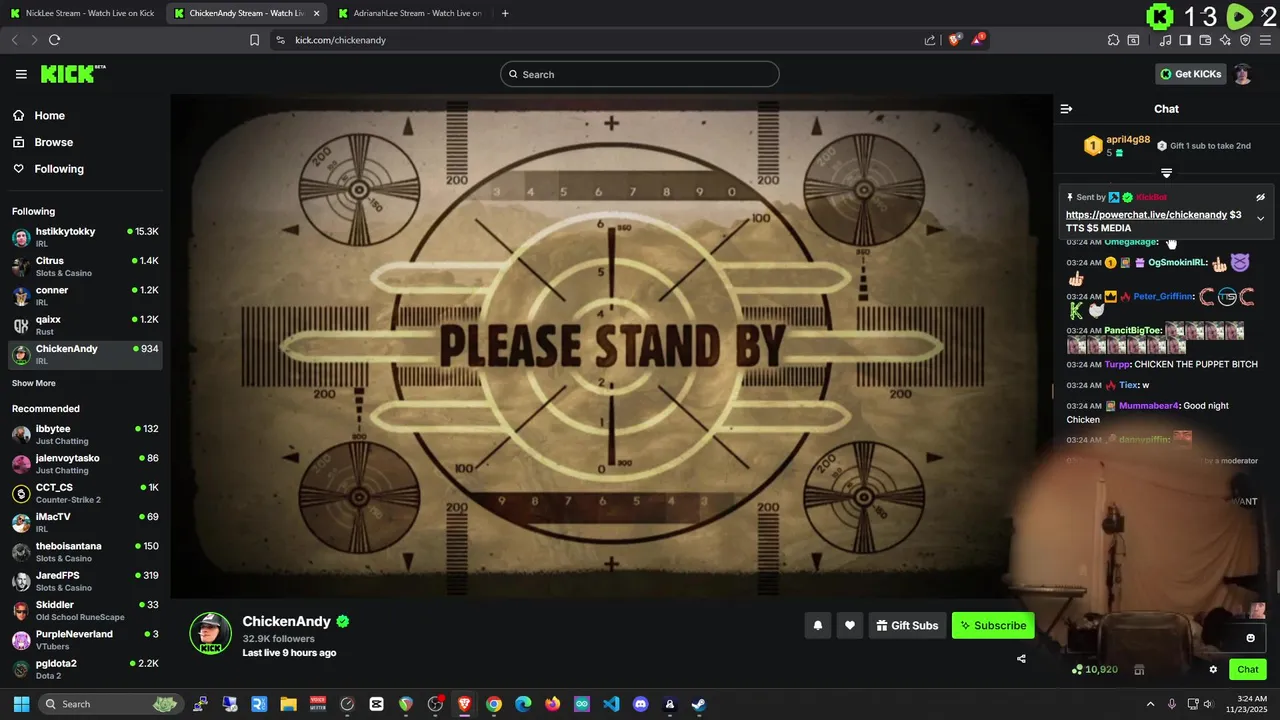Expand the gift leaderboard handle

[x=1166, y=173]
